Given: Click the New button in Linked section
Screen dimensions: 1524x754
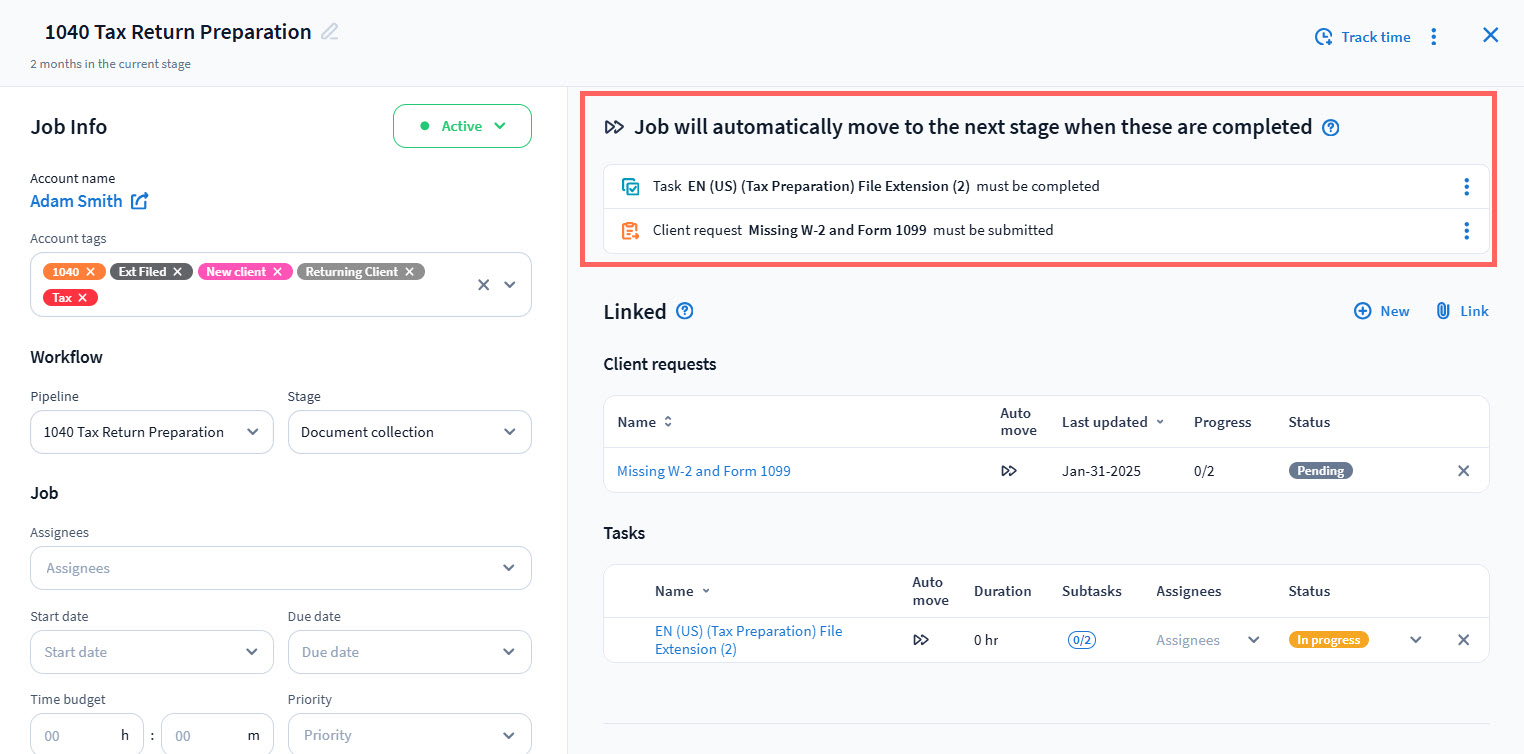Looking at the screenshot, I should (x=1381, y=311).
